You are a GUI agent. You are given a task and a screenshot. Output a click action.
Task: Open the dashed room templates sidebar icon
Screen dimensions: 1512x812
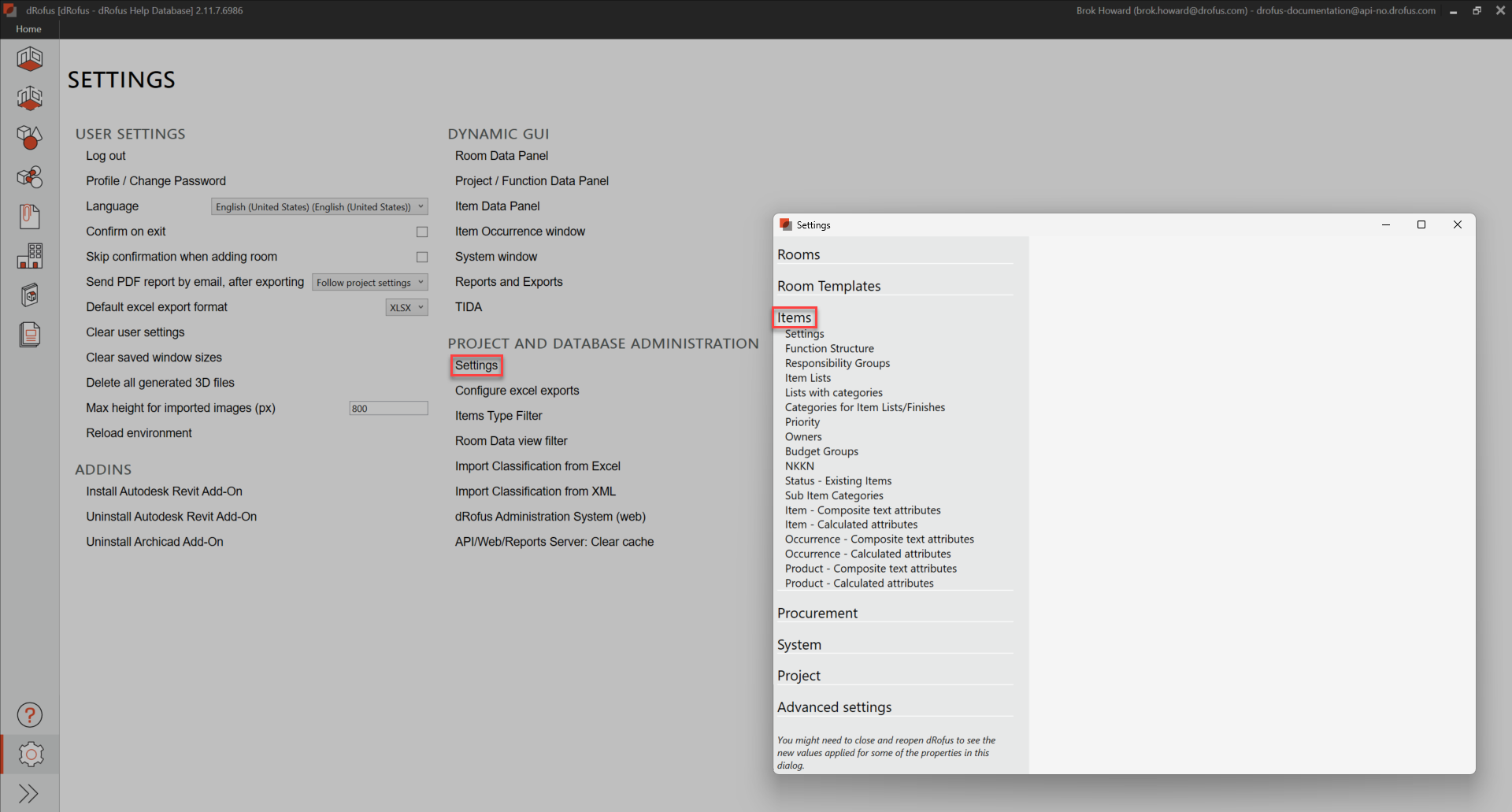30,98
